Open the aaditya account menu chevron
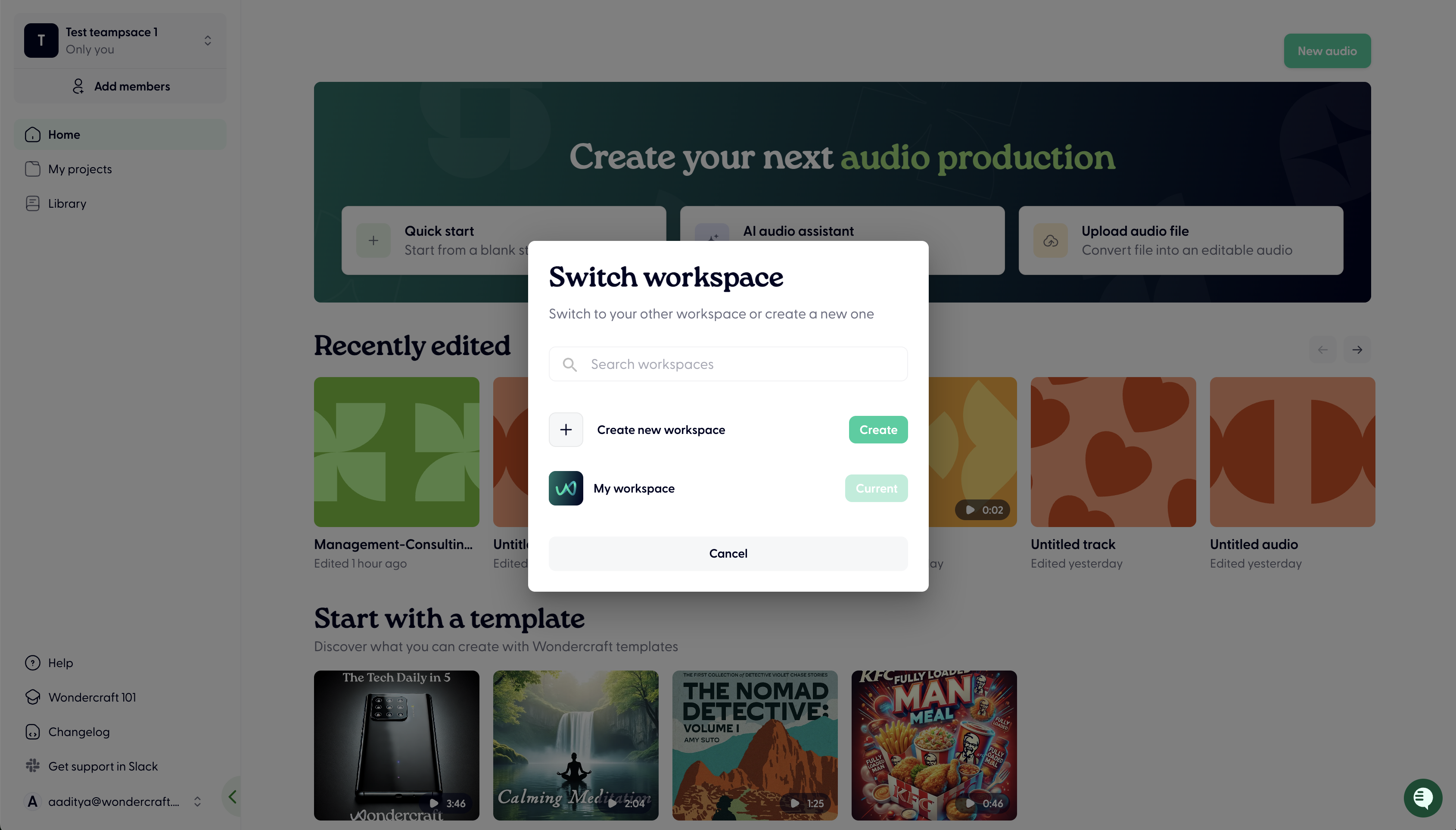 [197, 802]
